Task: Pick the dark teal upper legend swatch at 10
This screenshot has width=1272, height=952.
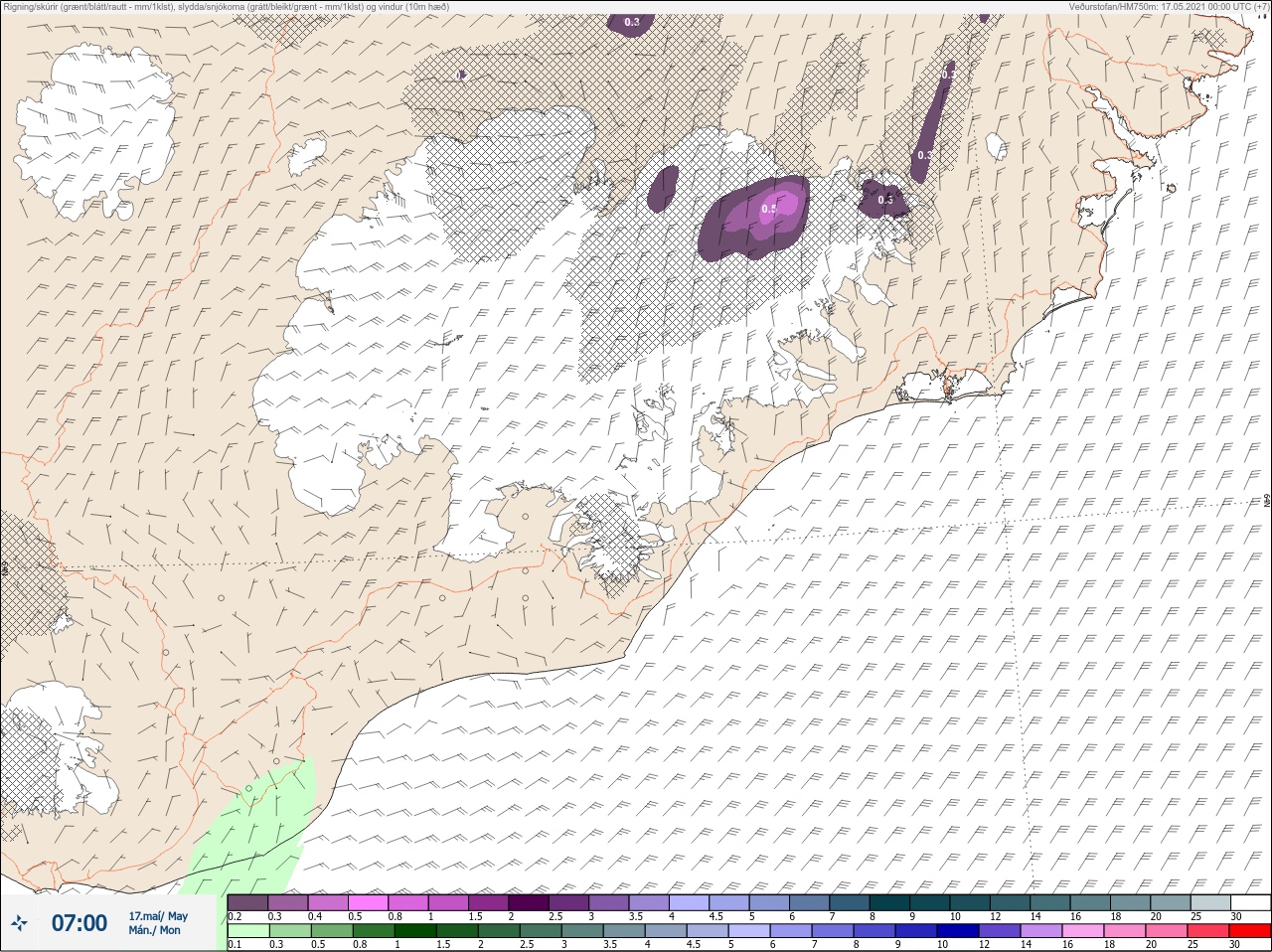Action: (970, 902)
